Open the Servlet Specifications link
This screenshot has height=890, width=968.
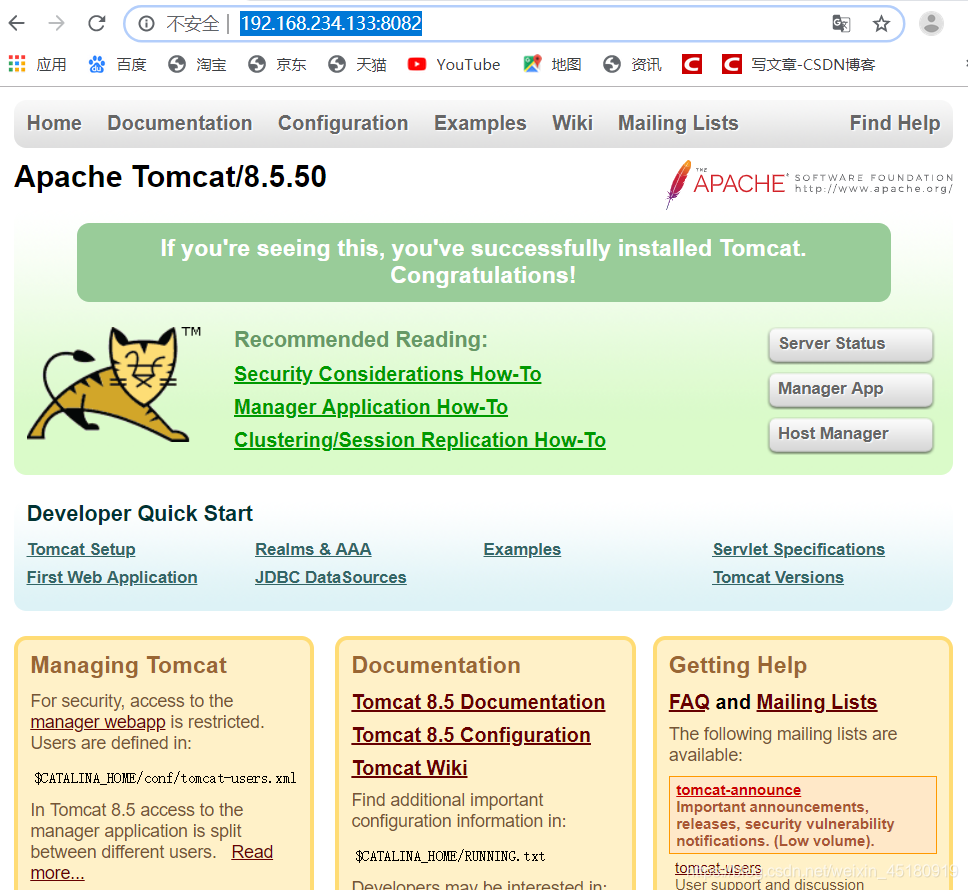799,549
